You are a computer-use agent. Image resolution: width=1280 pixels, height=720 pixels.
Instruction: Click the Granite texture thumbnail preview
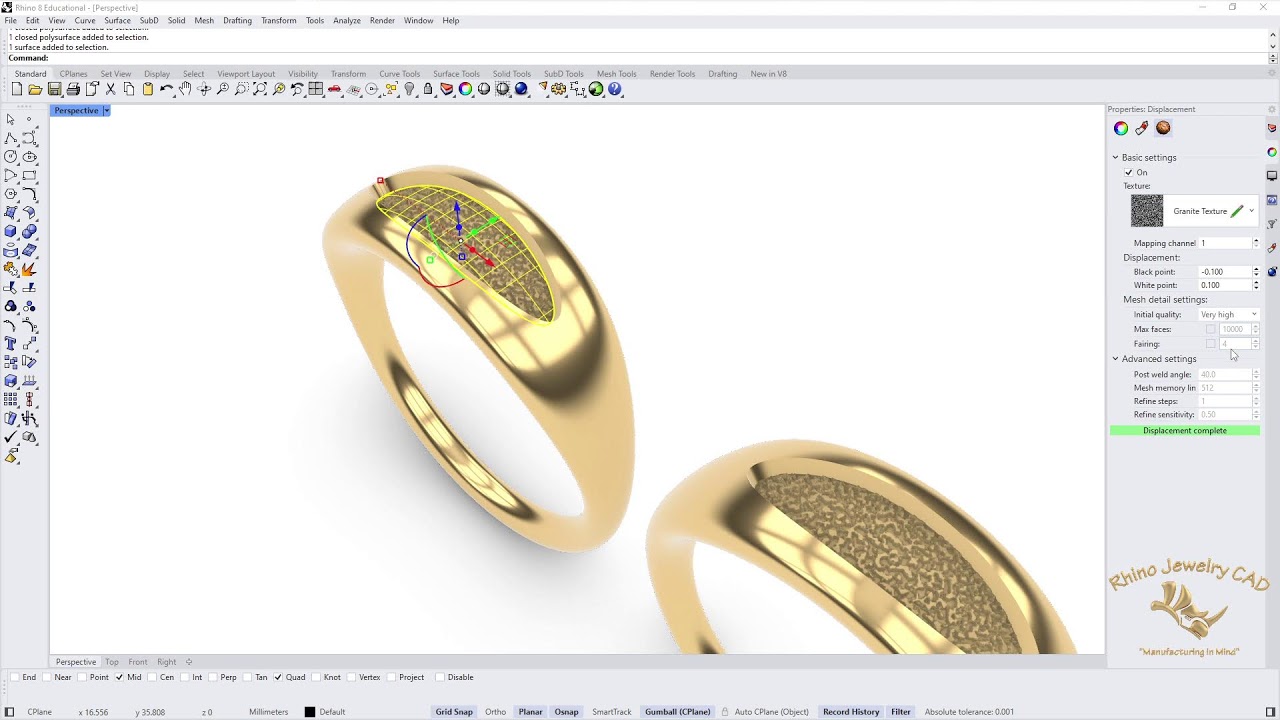click(1147, 211)
